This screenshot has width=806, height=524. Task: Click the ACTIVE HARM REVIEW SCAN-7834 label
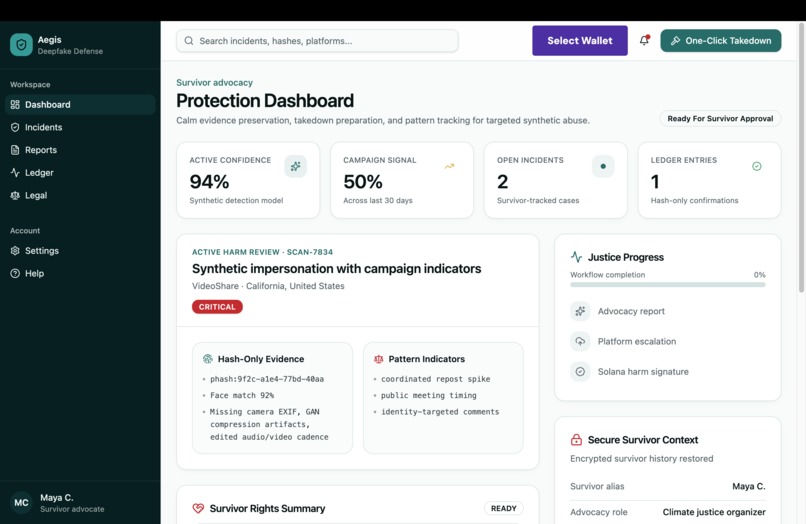coord(262,252)
